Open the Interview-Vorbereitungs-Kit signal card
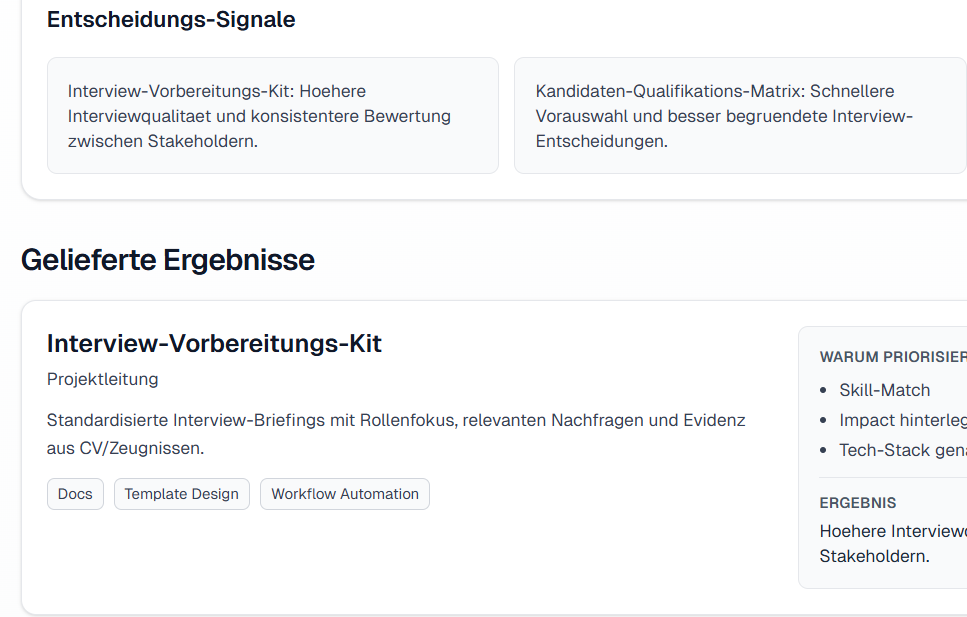 pos(272,116)
